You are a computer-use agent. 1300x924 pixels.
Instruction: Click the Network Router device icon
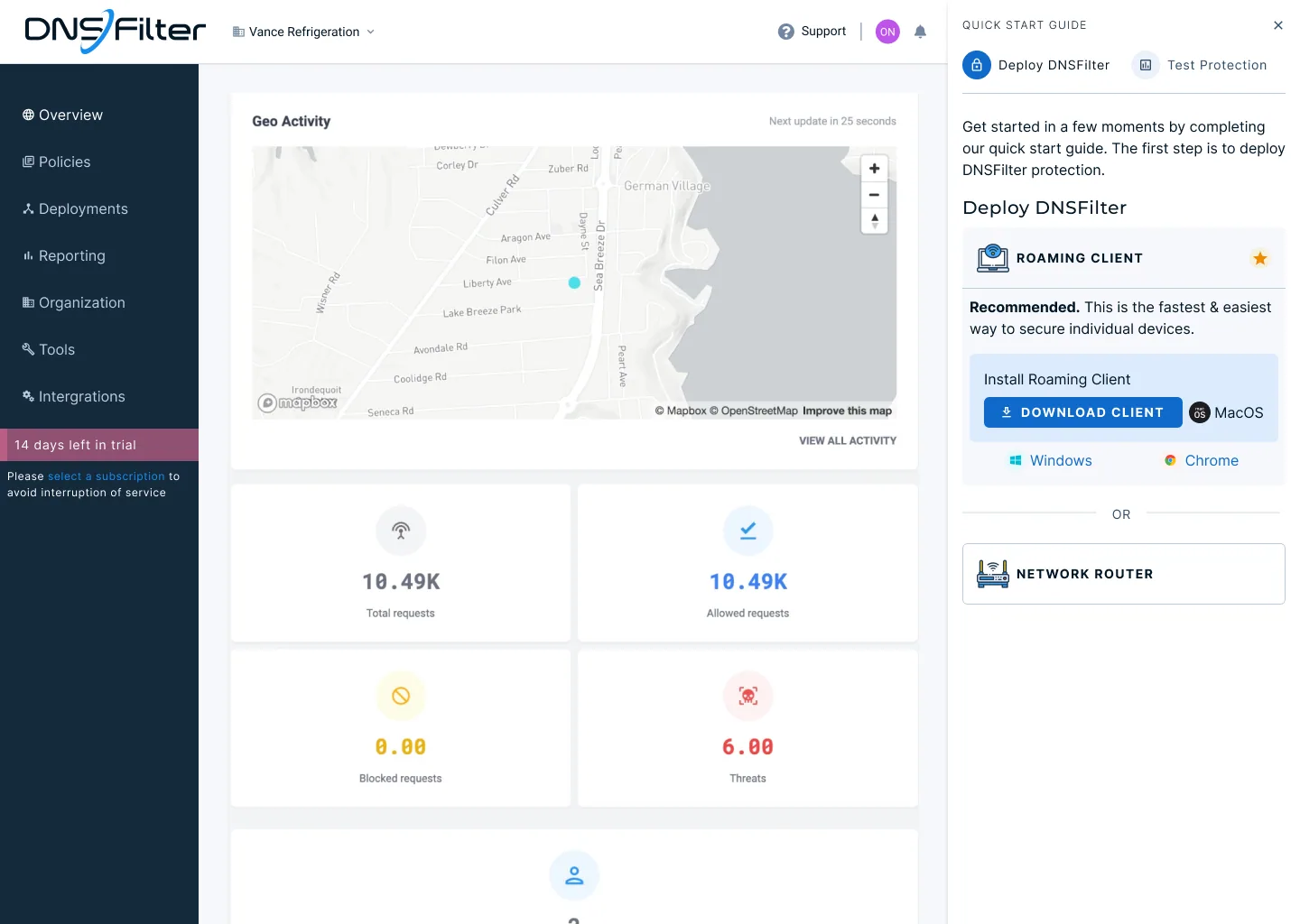993,574
